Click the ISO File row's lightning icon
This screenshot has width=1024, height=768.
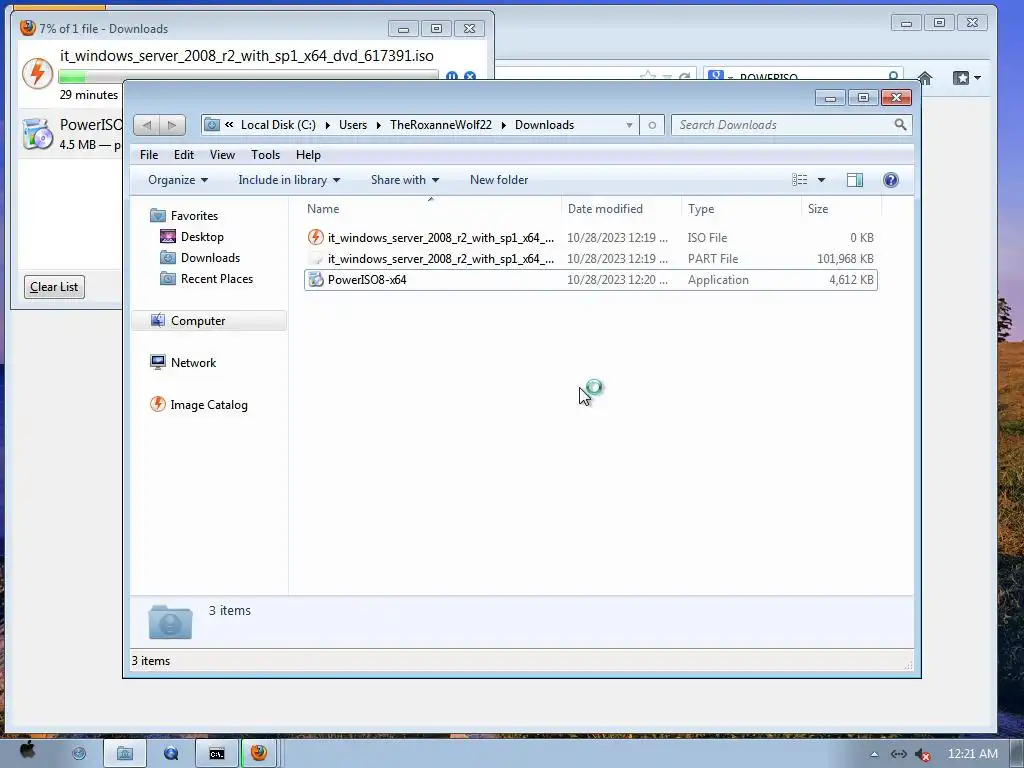coord(315,237)
